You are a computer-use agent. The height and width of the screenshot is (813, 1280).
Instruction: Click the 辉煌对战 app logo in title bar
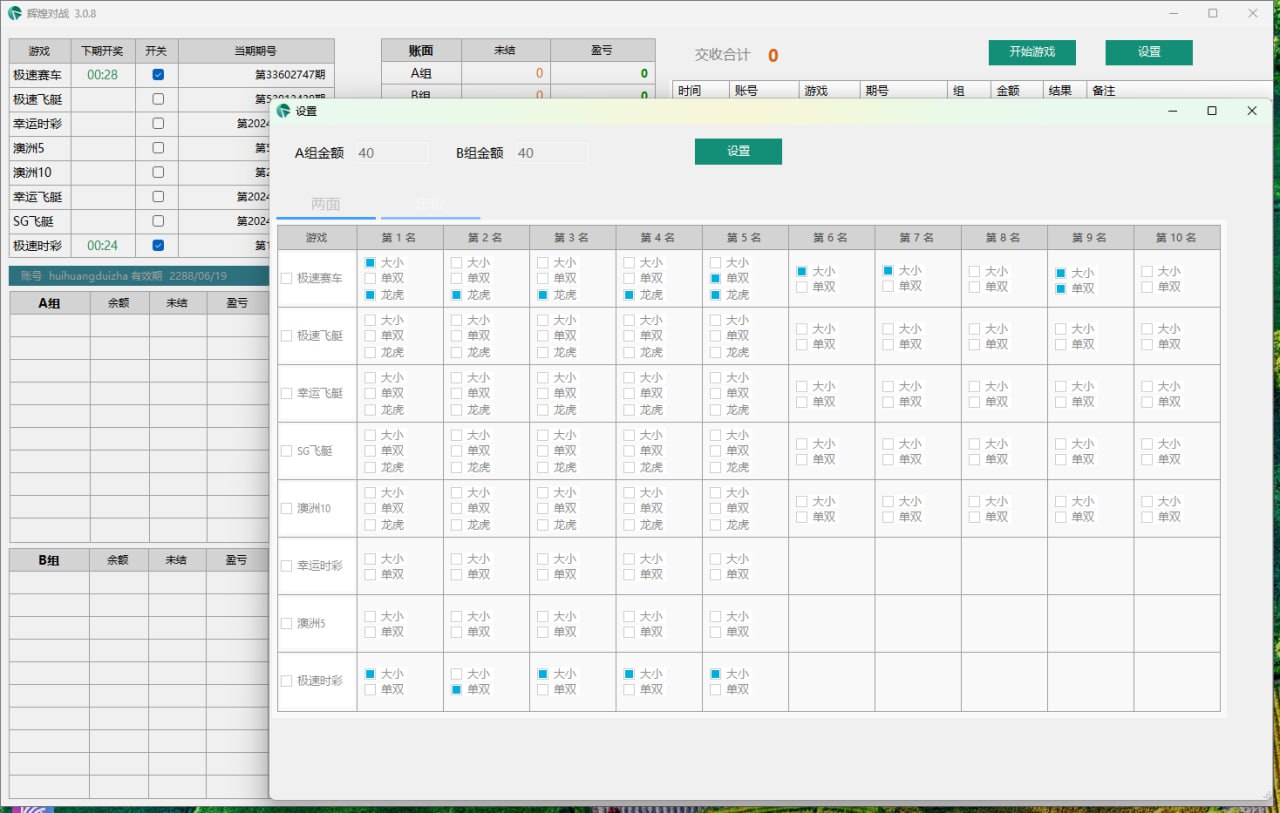pyautogui.click(x=14, y=13)
